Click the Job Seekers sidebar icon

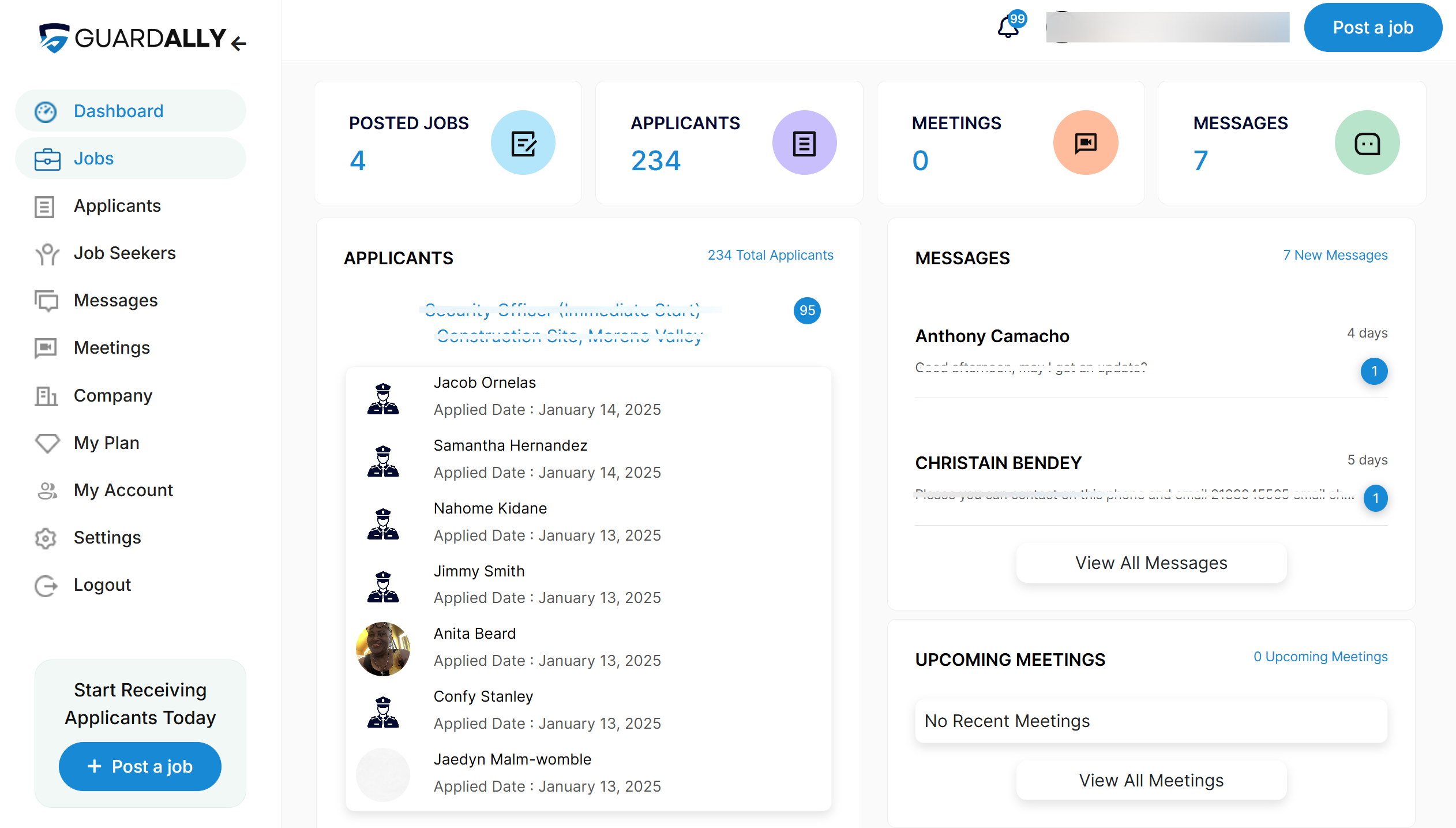pos(47,254)
